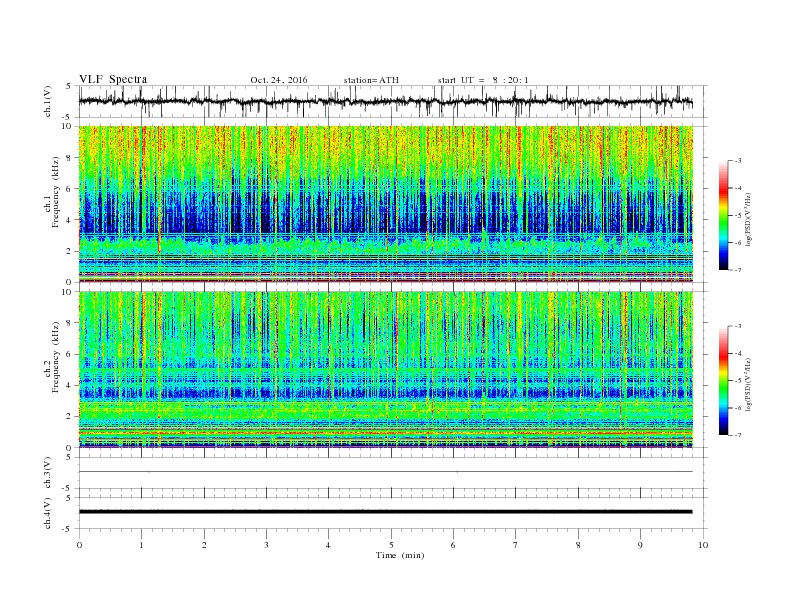This screenshot has height=612, width=792.
Task: Click the "ch.1 Frequency (kHz)" axis label
Action: pyautogui.click(x=53, y=193)
